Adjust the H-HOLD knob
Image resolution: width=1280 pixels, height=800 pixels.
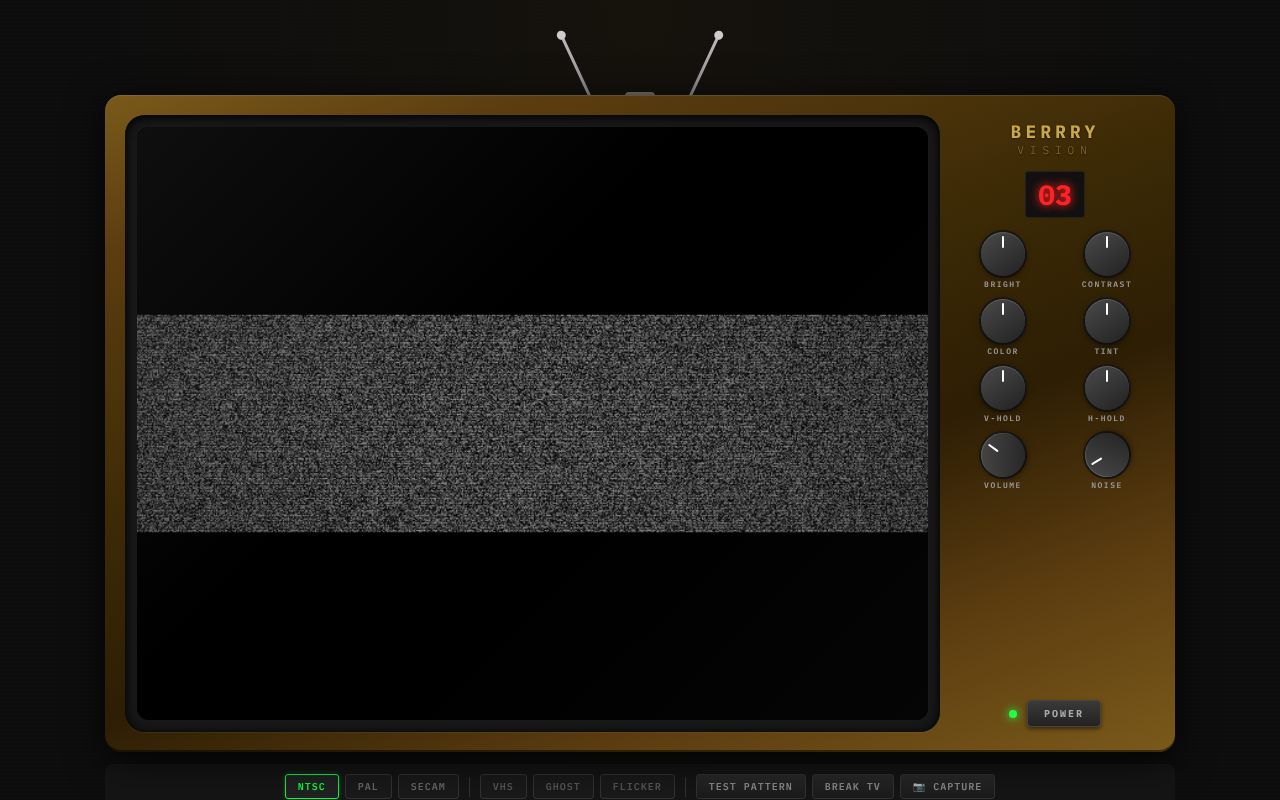[x=1106, y=387]
